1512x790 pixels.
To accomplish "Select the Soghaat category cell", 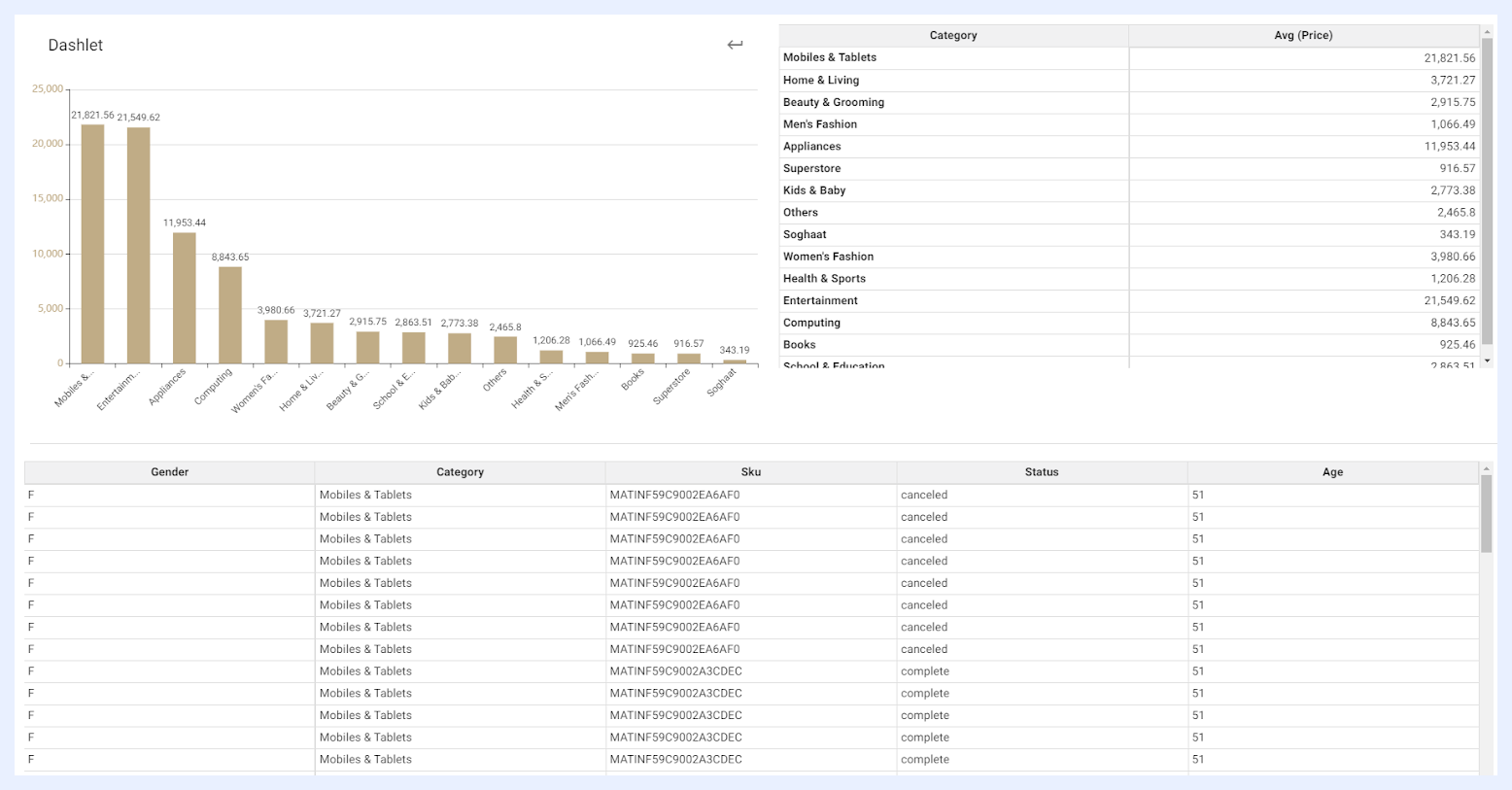I will tap(953, 234).
